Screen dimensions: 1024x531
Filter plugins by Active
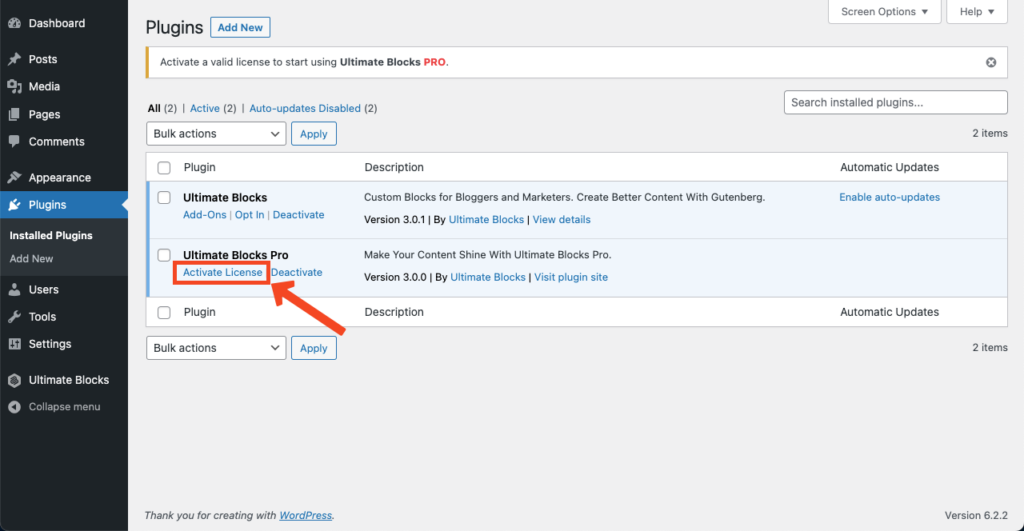[204, 108]
